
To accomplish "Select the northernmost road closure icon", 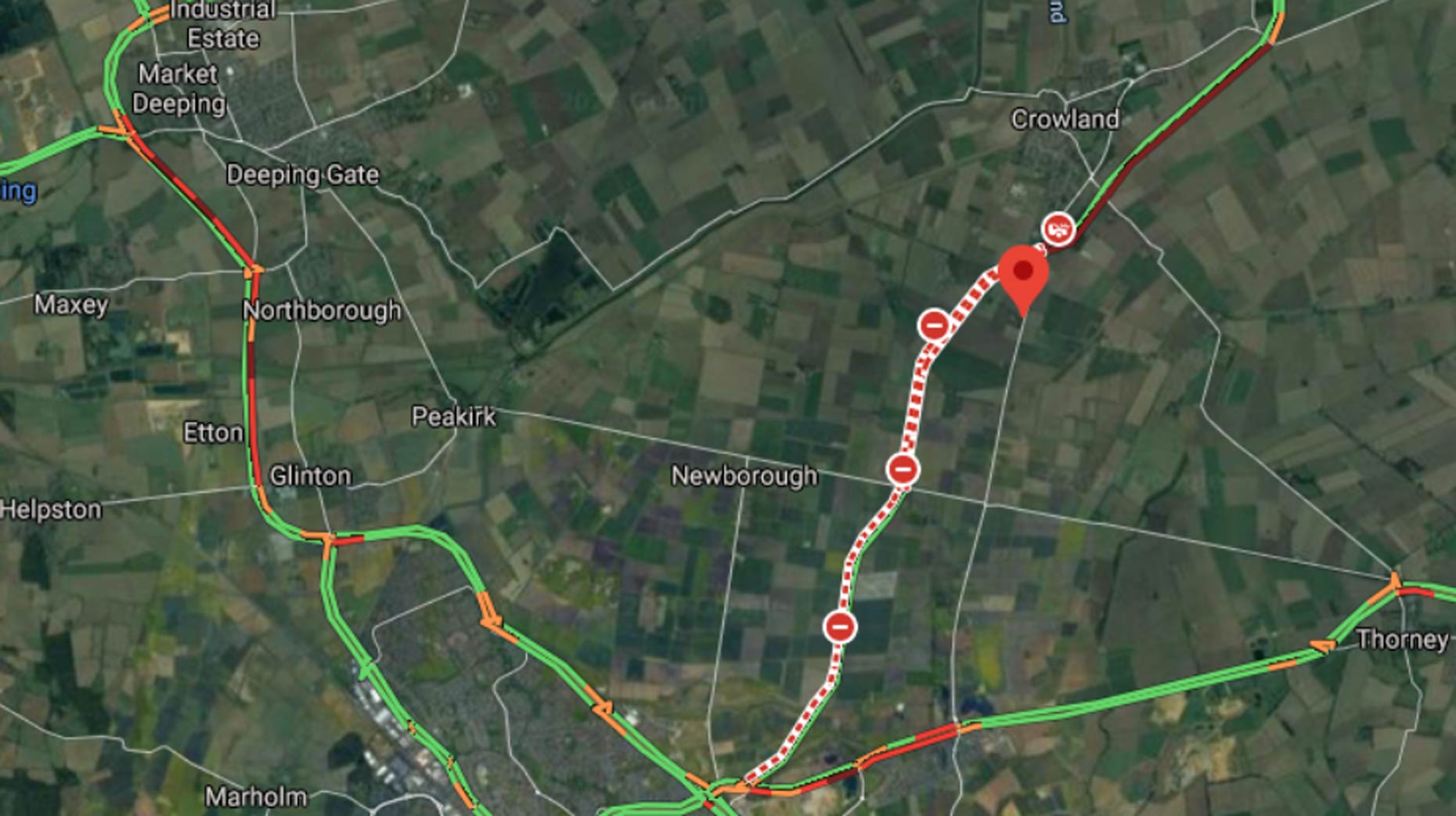I will [x=934, y=324].
